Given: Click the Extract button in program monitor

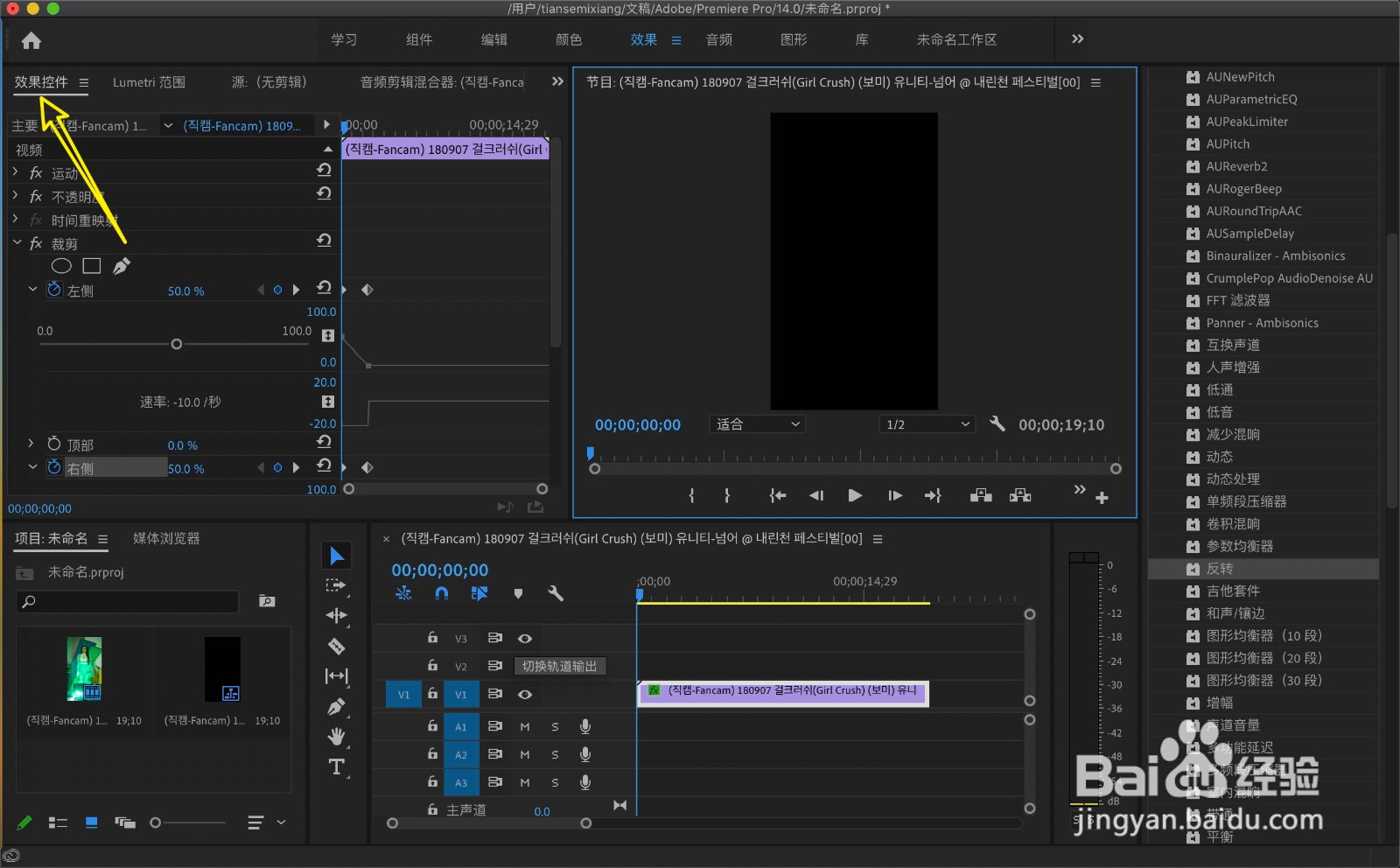Looking at the screenshot, I should click(x=1020, y=495).
